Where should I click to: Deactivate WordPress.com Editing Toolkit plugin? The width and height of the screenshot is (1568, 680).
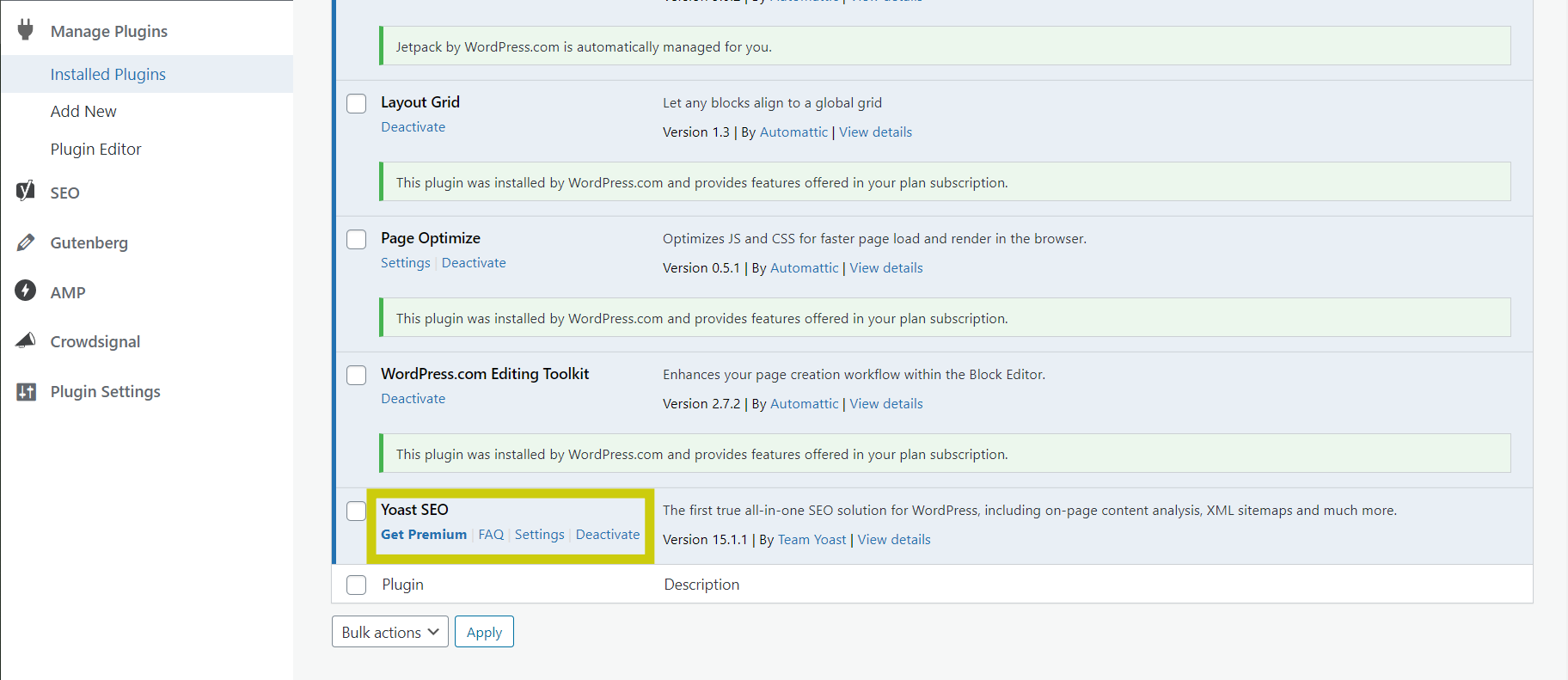[x=413, y=398]
